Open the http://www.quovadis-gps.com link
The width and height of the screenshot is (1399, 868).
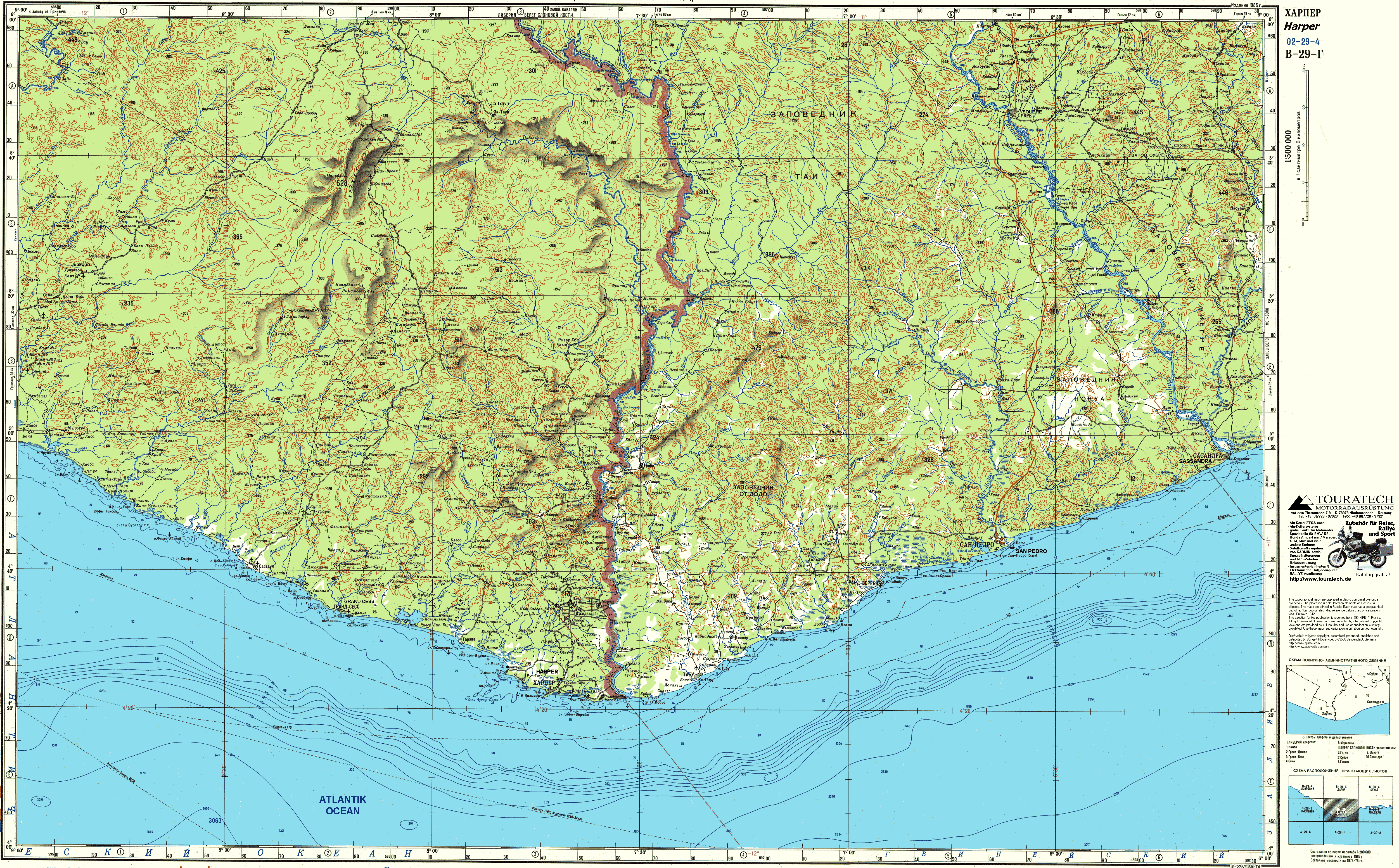coord(1309,647)
